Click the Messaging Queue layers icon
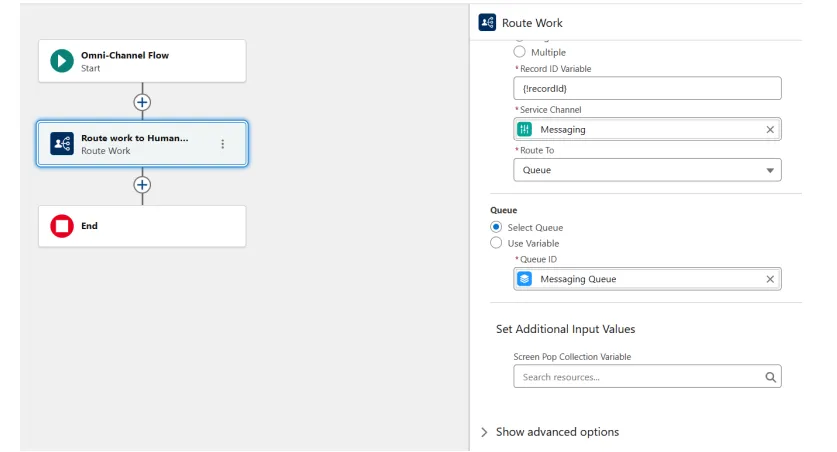Image resolution: width=837 pixels, height=452 pixels. tap(525, 279)
